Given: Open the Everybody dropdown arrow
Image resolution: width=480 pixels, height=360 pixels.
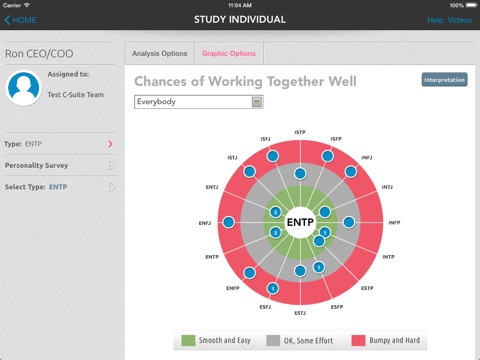Looking at the screenshot, I should 257,102.
